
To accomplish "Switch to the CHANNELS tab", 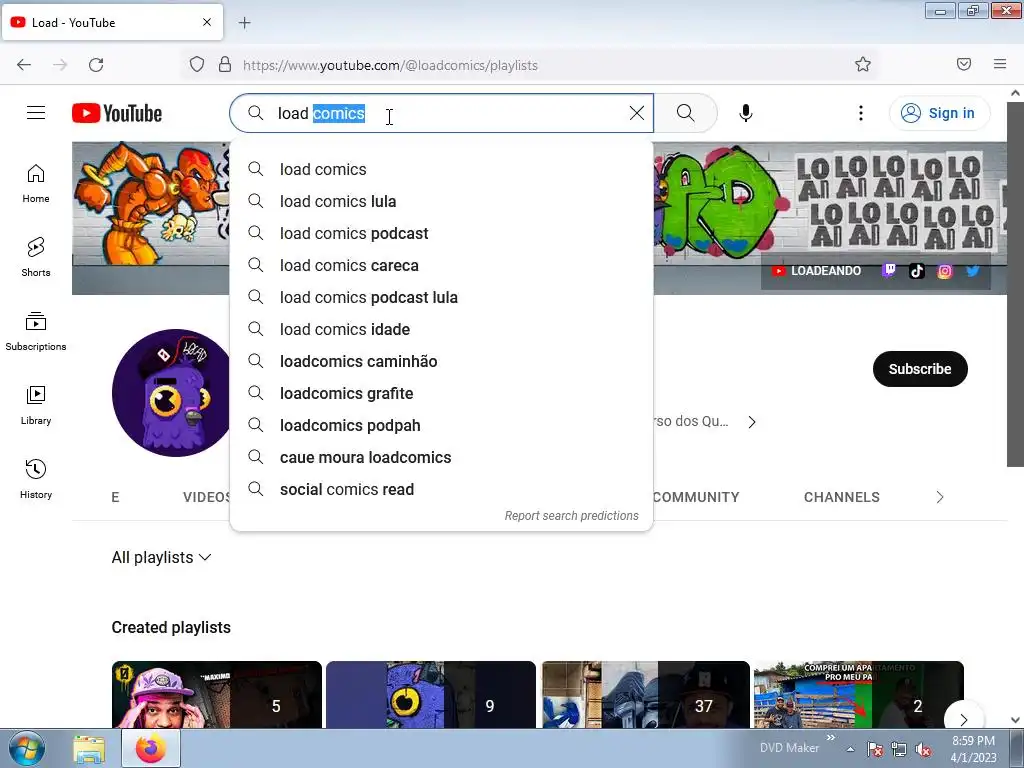I will point(842,497).
